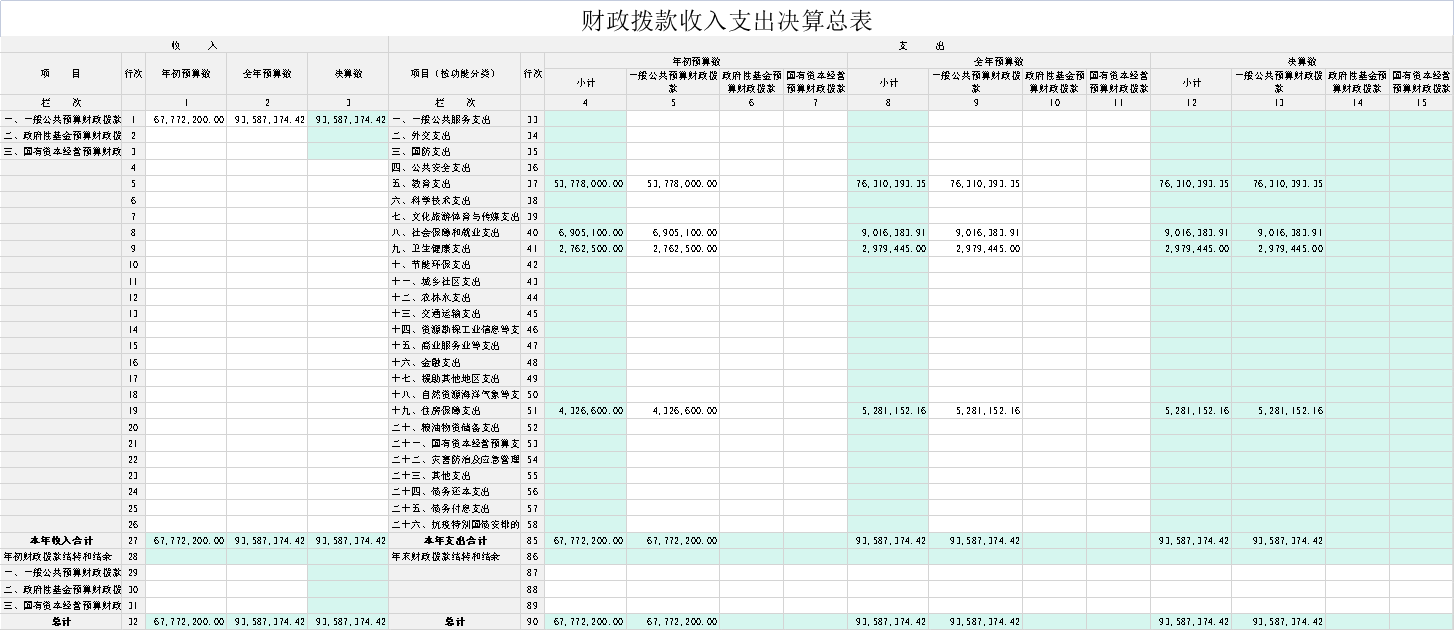Select 本年支出合计 决算数 小计 93,587,374.42

click(1191, 540)
